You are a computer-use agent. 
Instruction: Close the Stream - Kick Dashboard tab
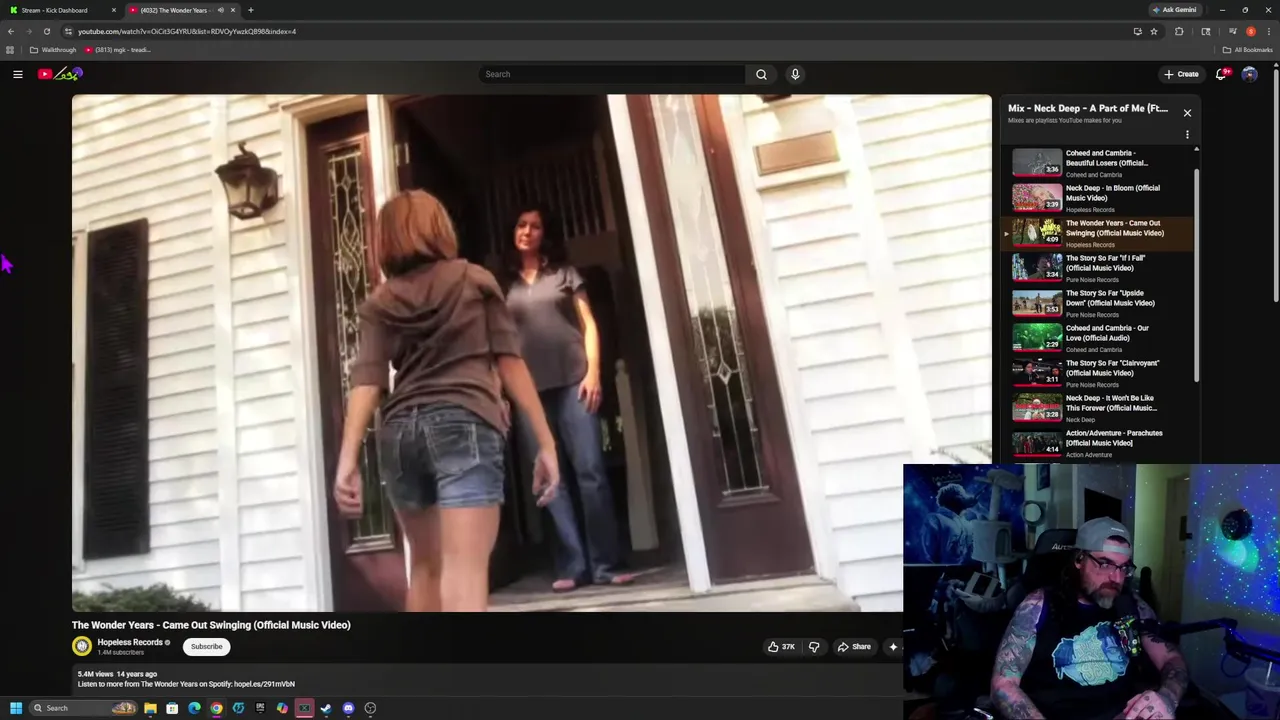tap(114, 10)
